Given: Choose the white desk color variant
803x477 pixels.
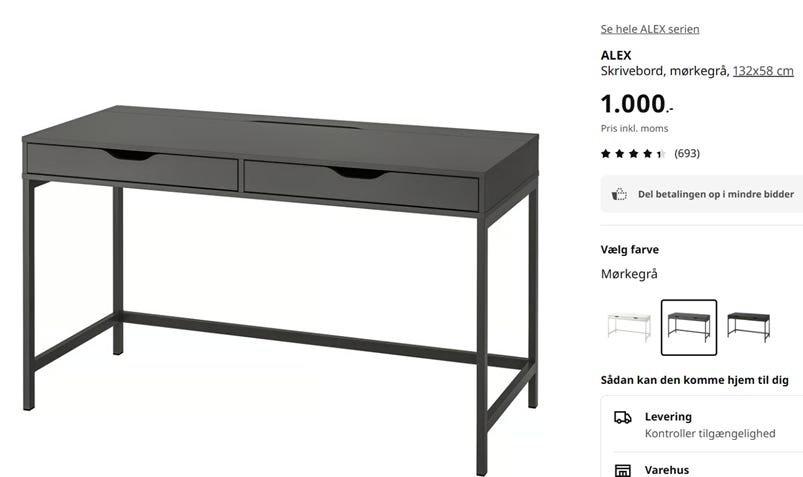Looking at the screenshot, I should [x=629, y=327].
